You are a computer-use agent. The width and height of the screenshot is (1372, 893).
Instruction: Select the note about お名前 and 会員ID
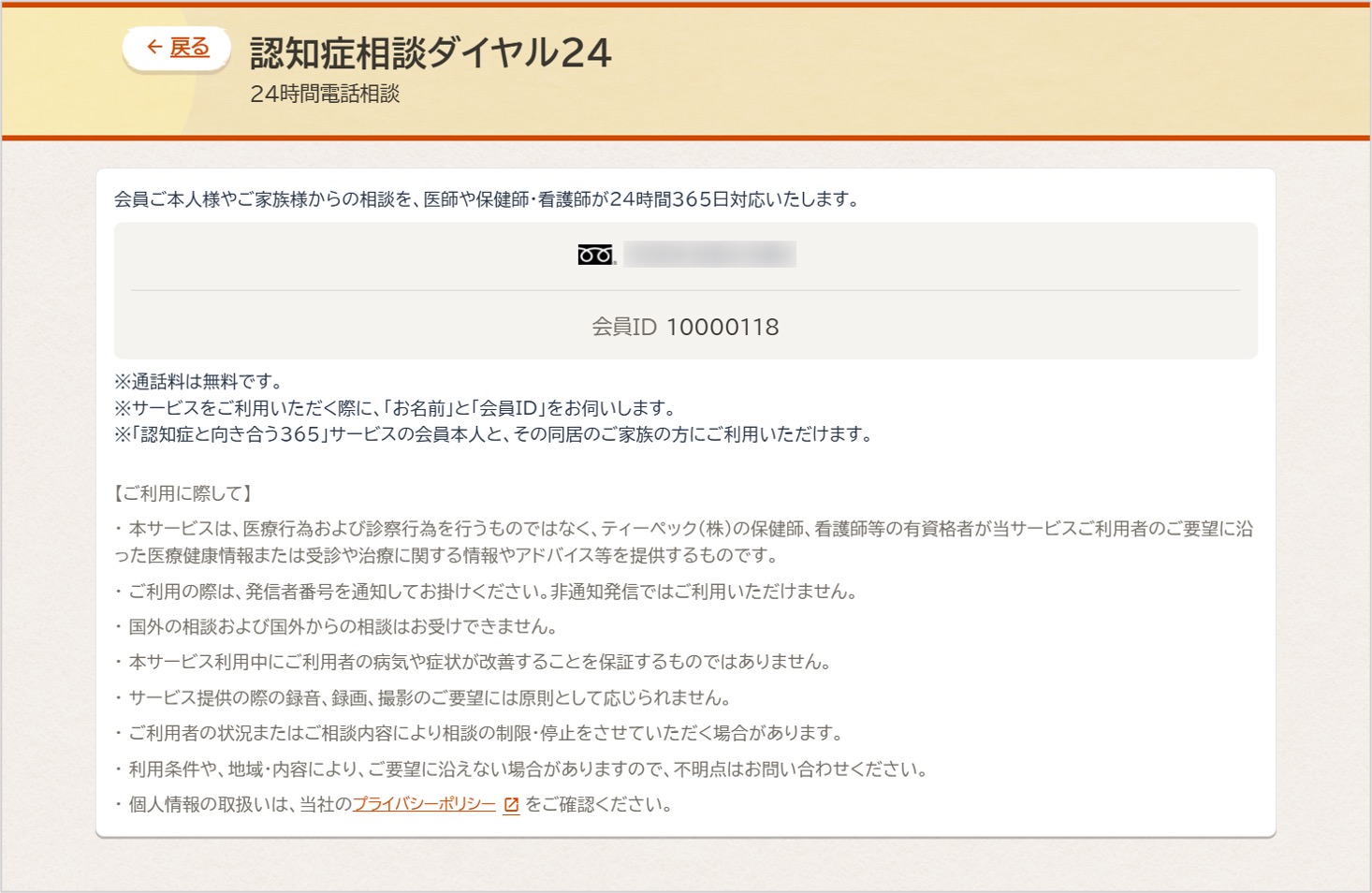click(x=397, y=406)
